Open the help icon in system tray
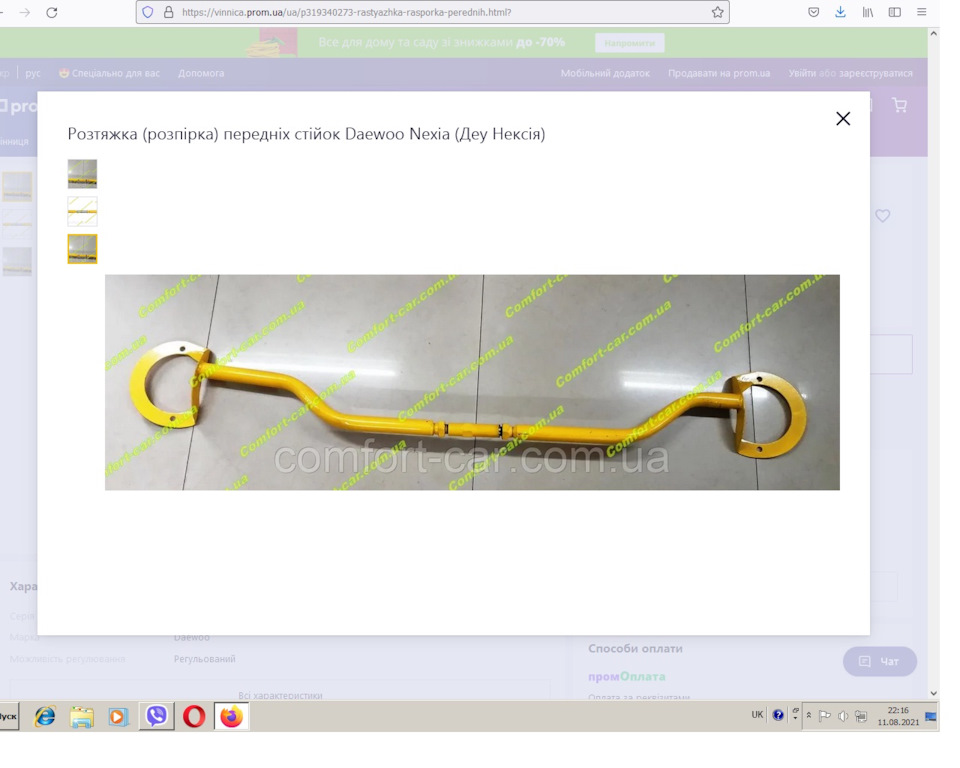 pyautogui.click(x=778, y=715)
